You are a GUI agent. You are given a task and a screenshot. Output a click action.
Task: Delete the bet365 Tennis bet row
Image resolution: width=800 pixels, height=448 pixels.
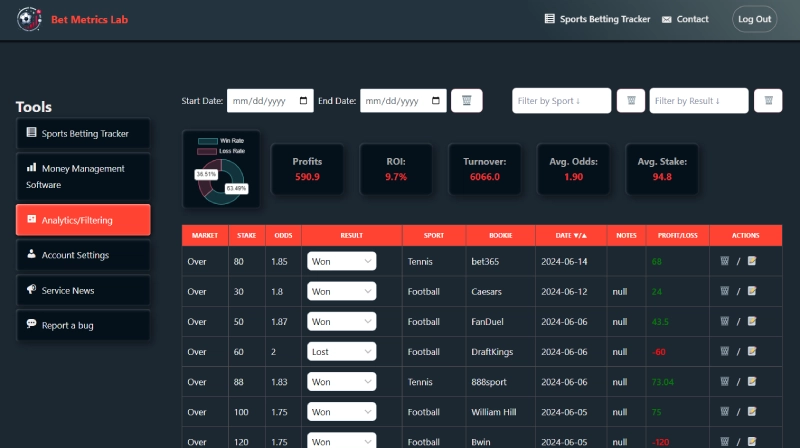click(x=724, y=261)
